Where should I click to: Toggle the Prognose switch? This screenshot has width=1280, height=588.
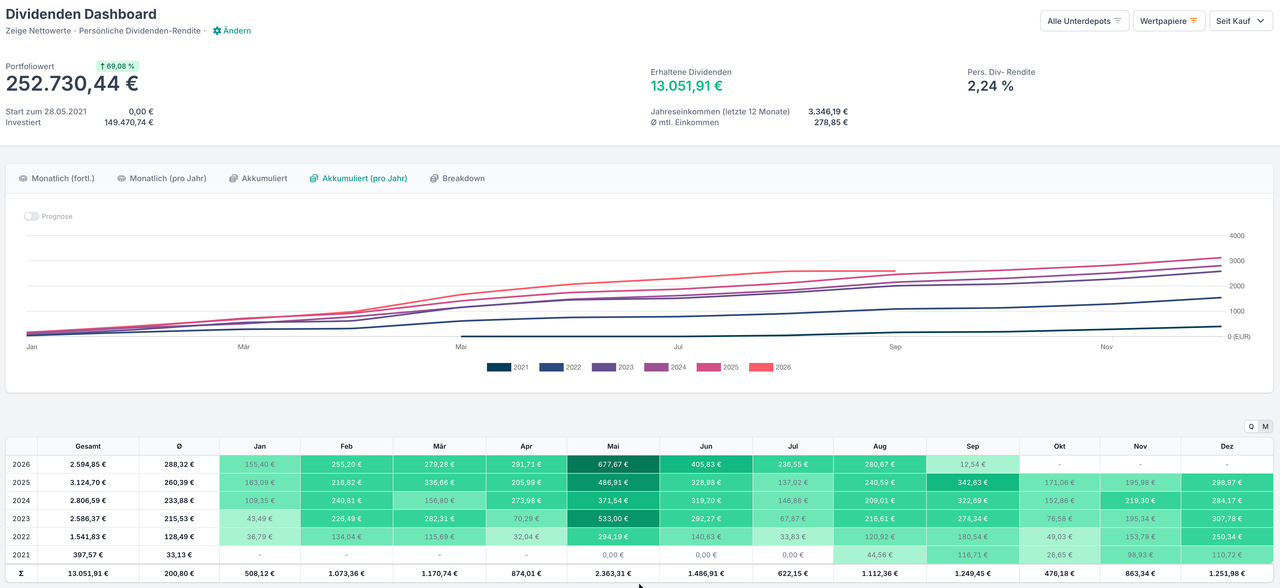click(31, 216)
